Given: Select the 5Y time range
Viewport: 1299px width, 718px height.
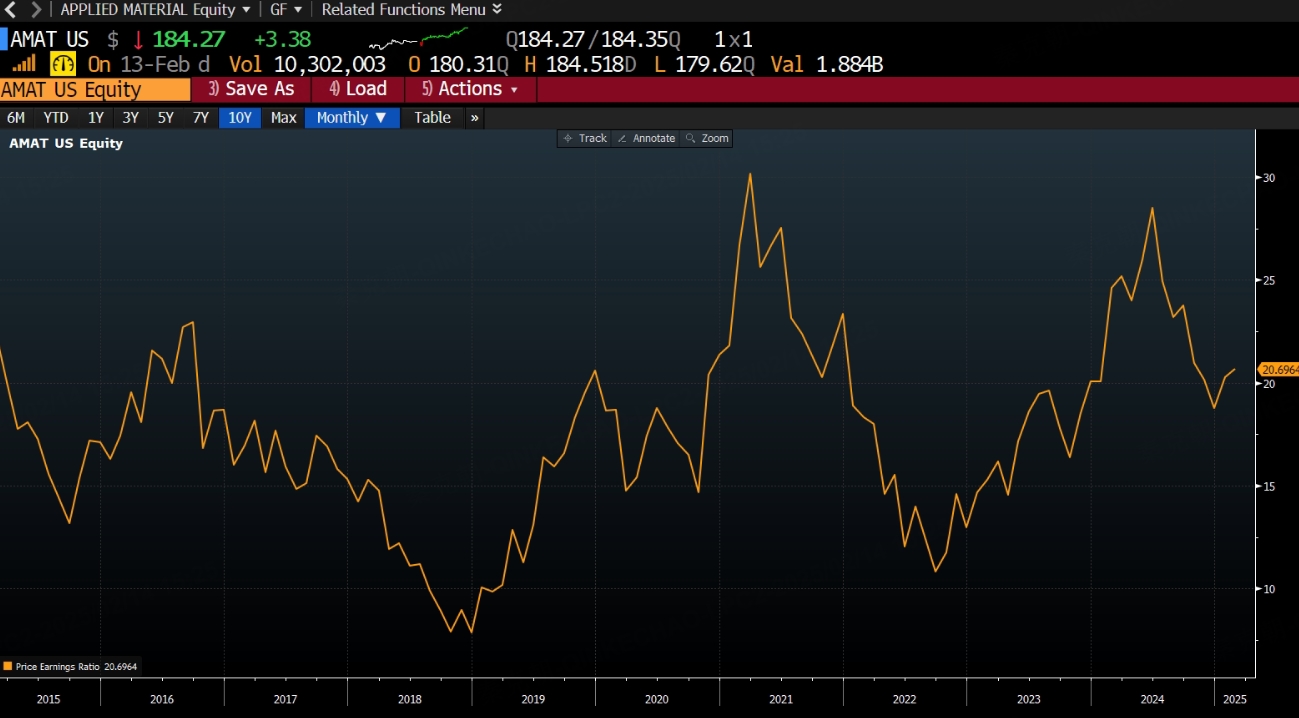Looking at the screenshot, I should (x=166, y=117).
